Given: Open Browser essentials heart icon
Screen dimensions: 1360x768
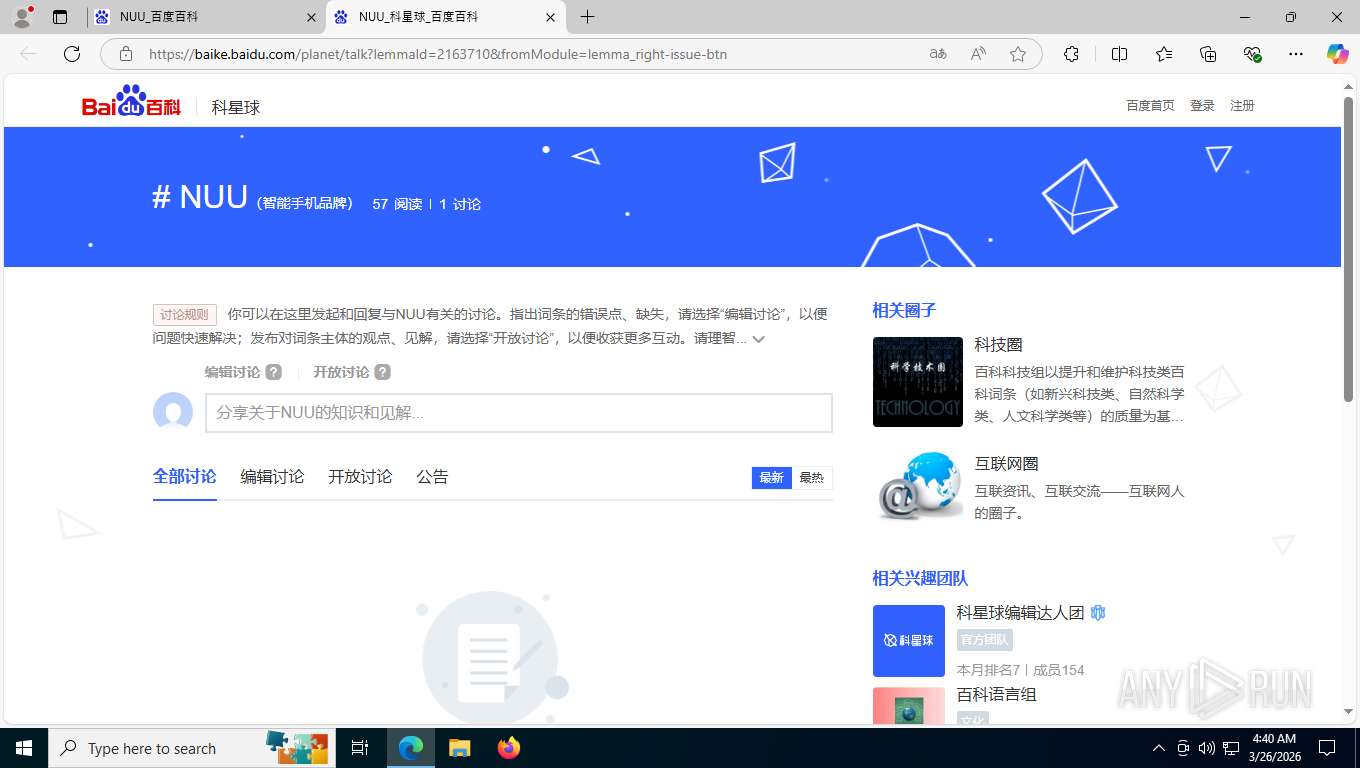Looking at the screenshot, I should 1252,54.
